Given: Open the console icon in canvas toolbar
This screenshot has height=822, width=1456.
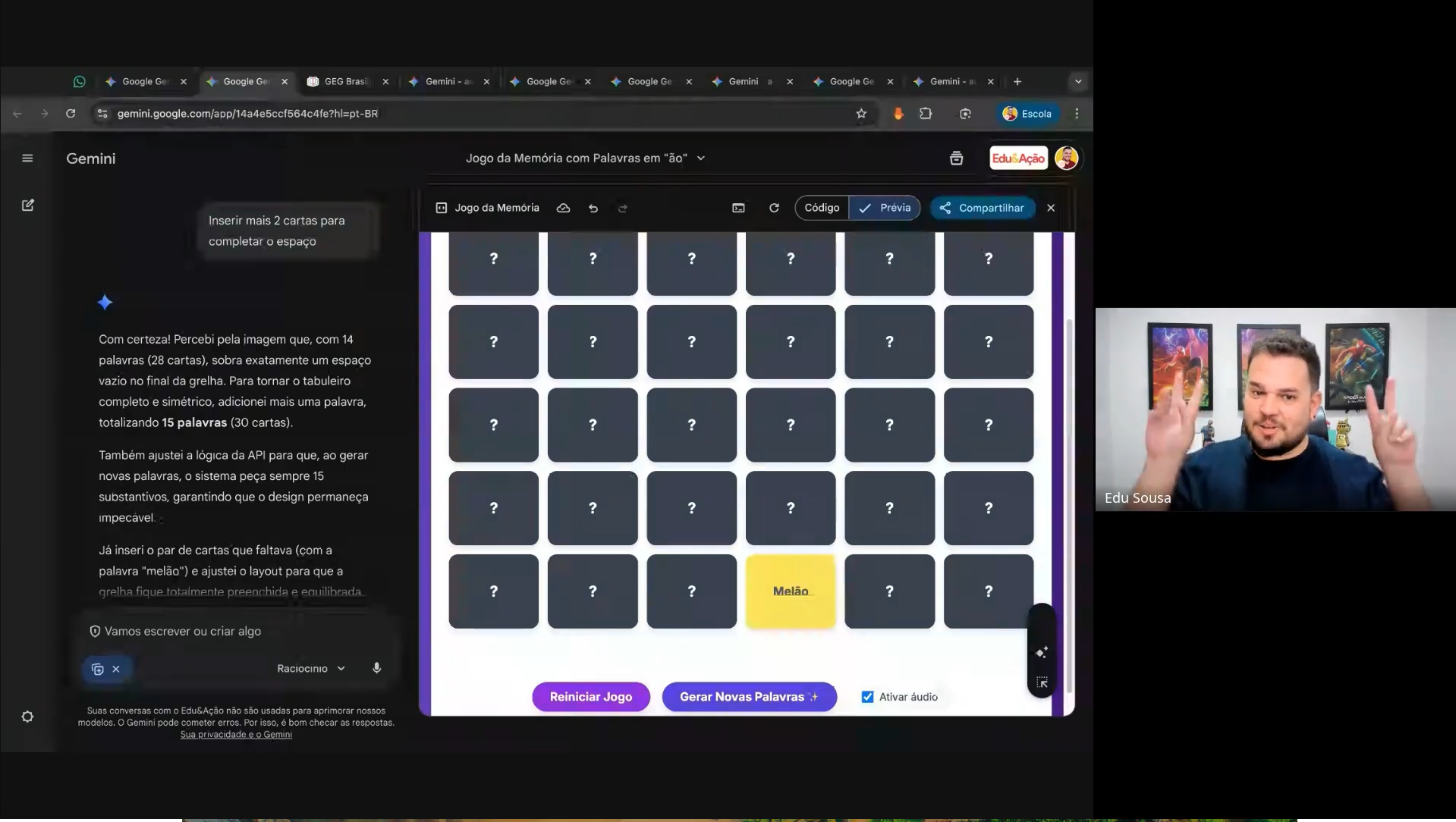Looking at the screenshot, I should (738, 209).
